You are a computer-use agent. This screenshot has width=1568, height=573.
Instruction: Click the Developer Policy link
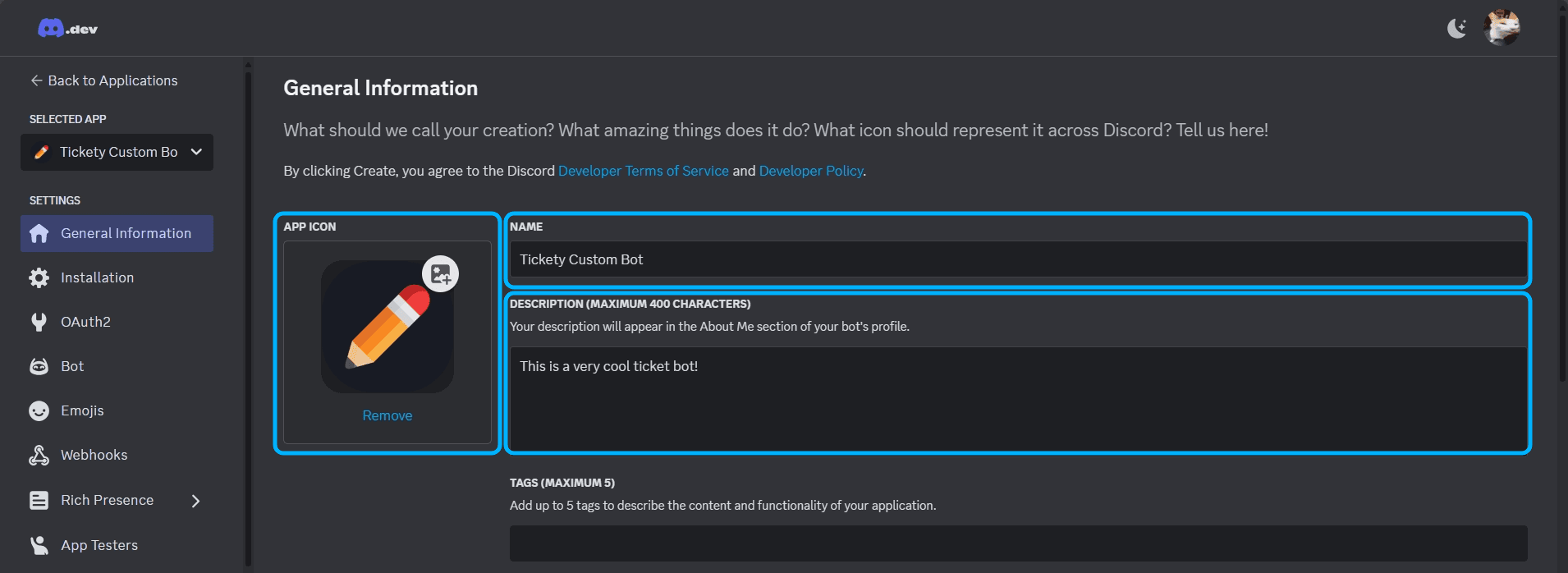(x=810, y=171)
